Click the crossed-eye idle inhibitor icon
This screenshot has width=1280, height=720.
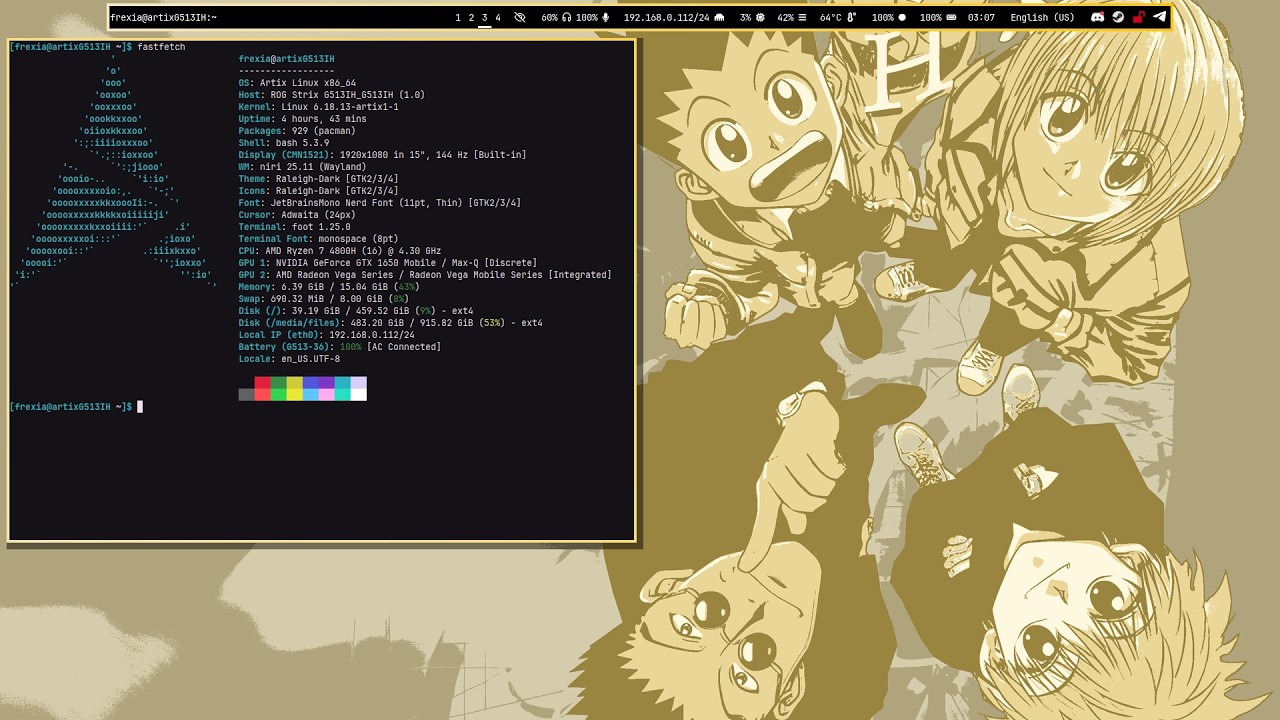(519, 17)
